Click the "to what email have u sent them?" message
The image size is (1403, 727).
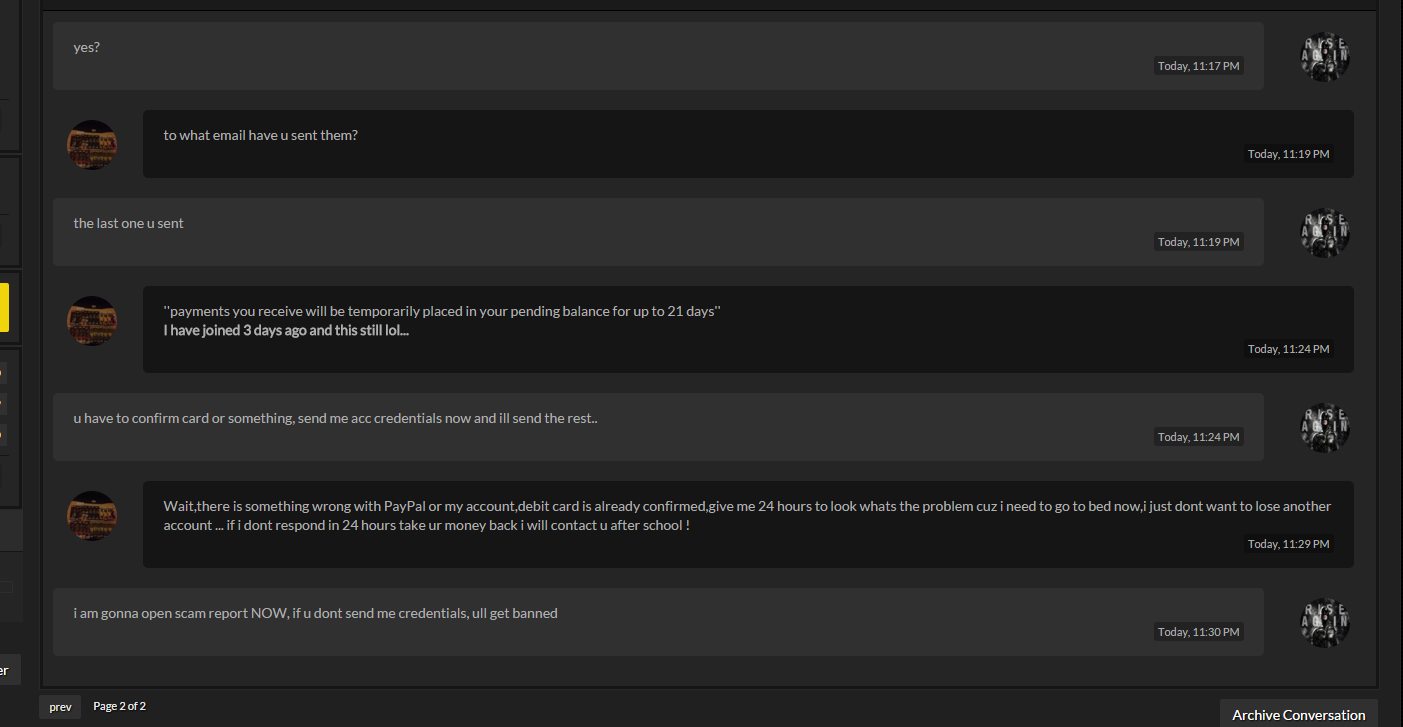748,144
